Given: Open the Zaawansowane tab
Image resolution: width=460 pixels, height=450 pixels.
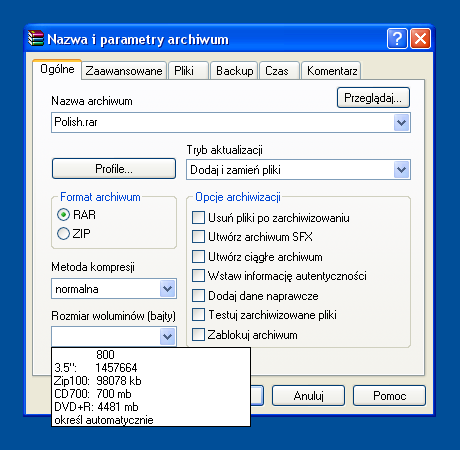Looking at the screenshot, I should [124, 71].
